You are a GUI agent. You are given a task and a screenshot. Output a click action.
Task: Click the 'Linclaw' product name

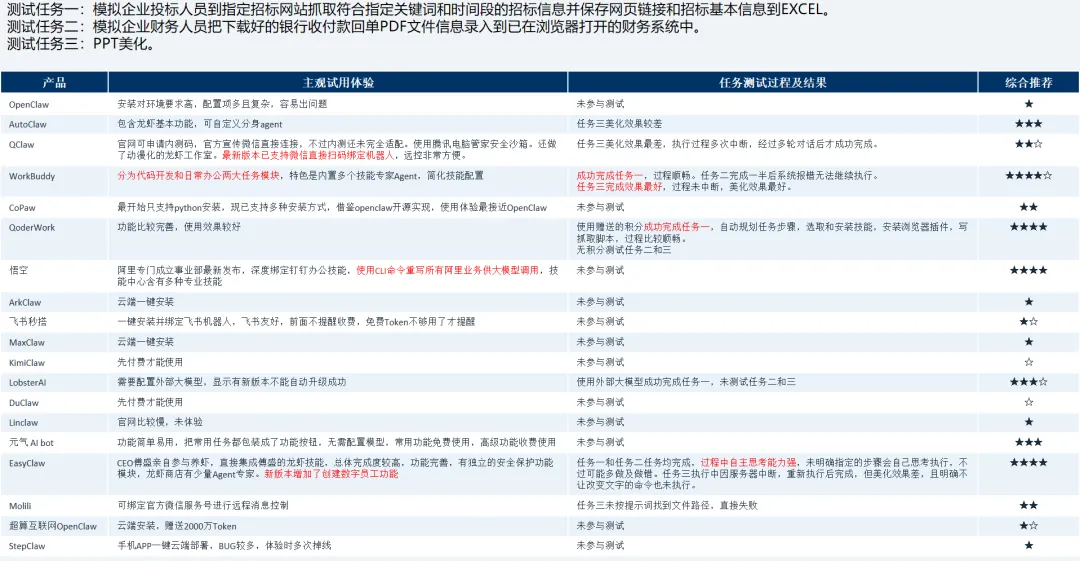pos(23,422)
